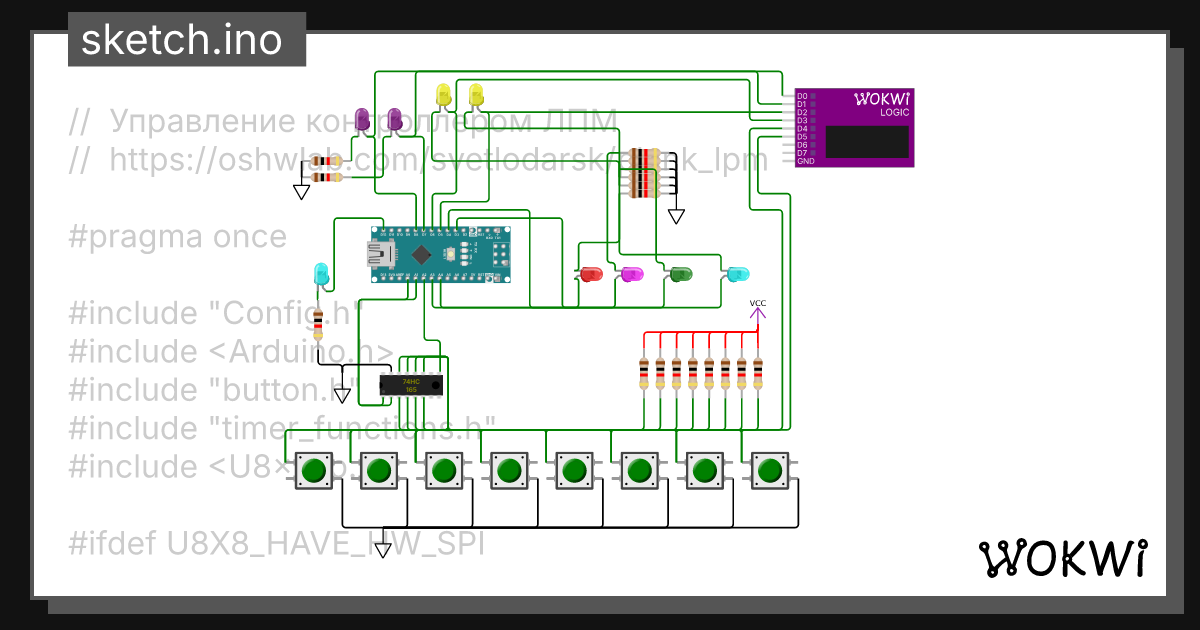The image size is (1200, 630).
Task: Push the fifth green pushbutton from the left
Action: (574, 469)
